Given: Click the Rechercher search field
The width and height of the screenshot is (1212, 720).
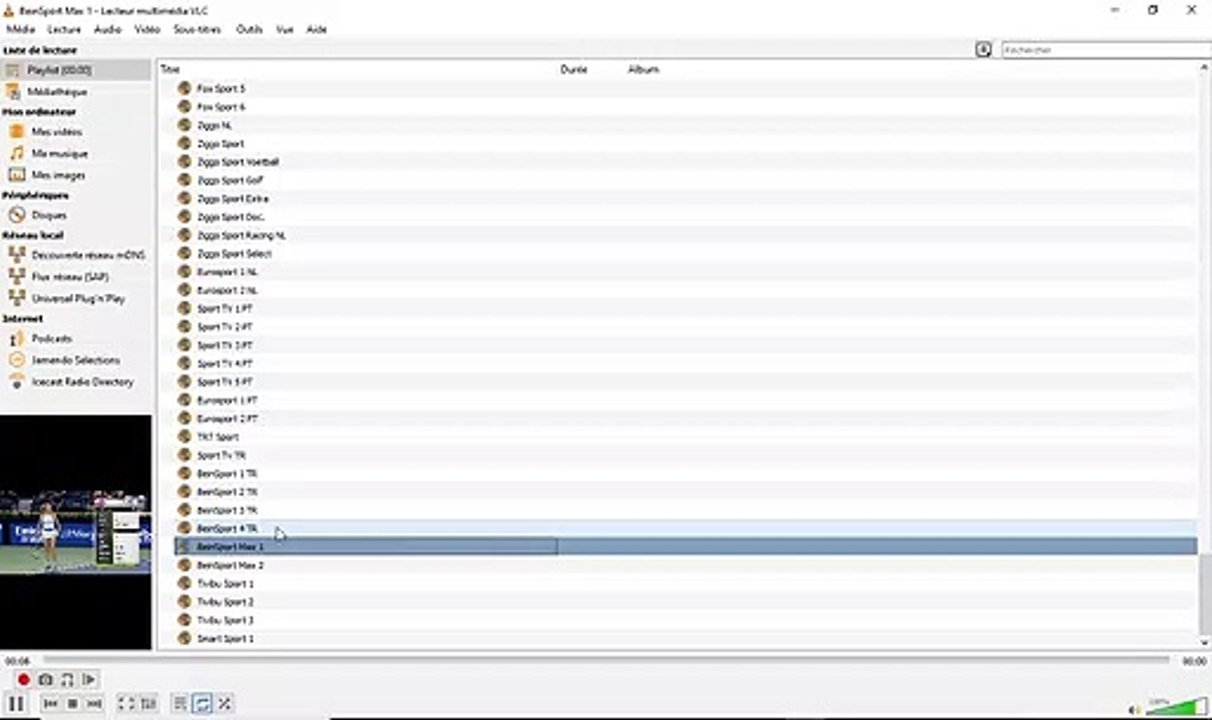Looking at the screenshot, I should pyautogui.click(x=1106, y=49).
